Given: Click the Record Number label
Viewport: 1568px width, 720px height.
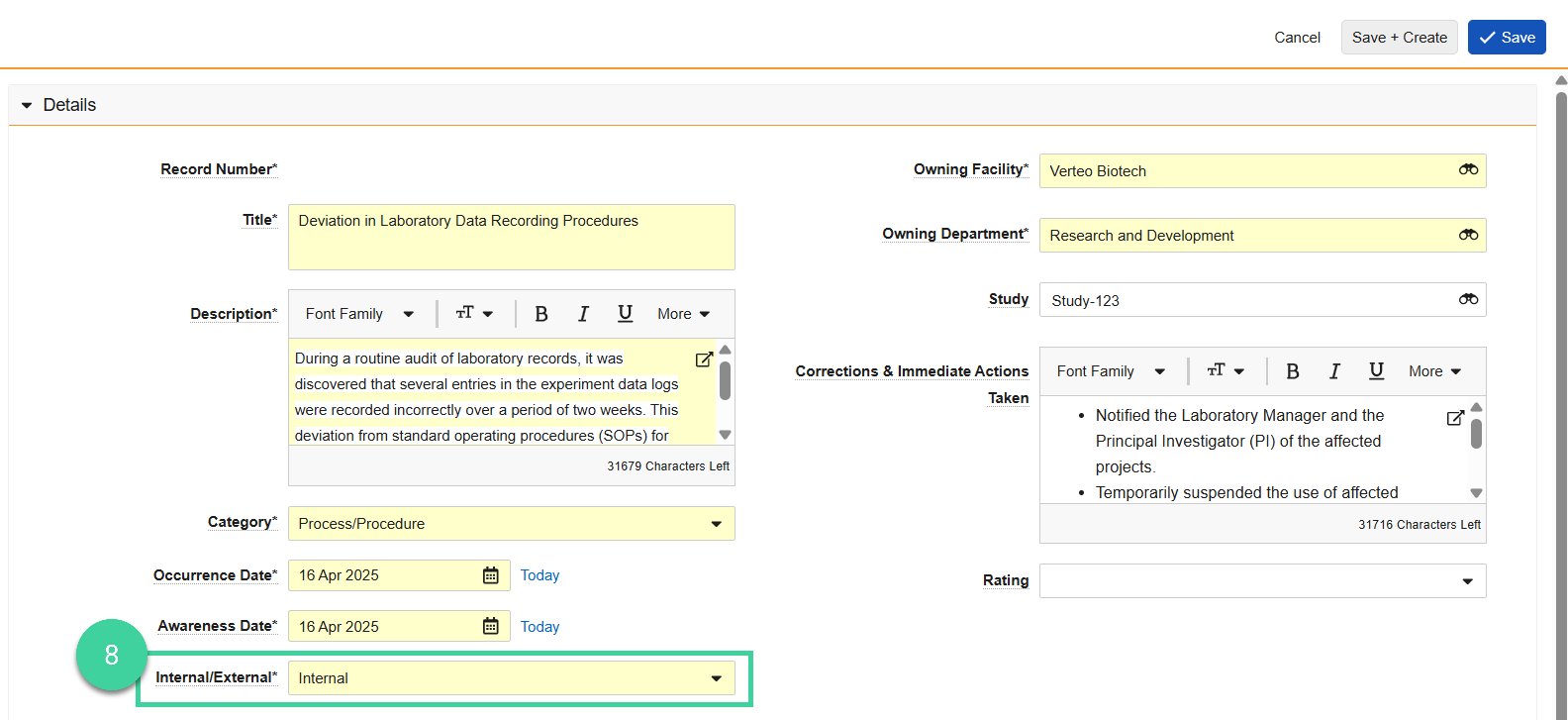Looking at the screenshot, I should click(219, 169).
